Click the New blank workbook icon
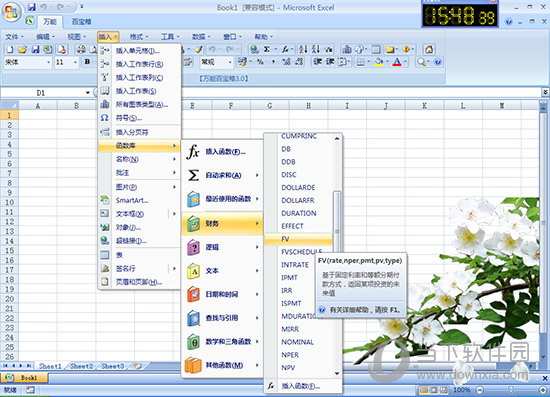This screenshot has width=550, height=397. [x=10, y=49]
